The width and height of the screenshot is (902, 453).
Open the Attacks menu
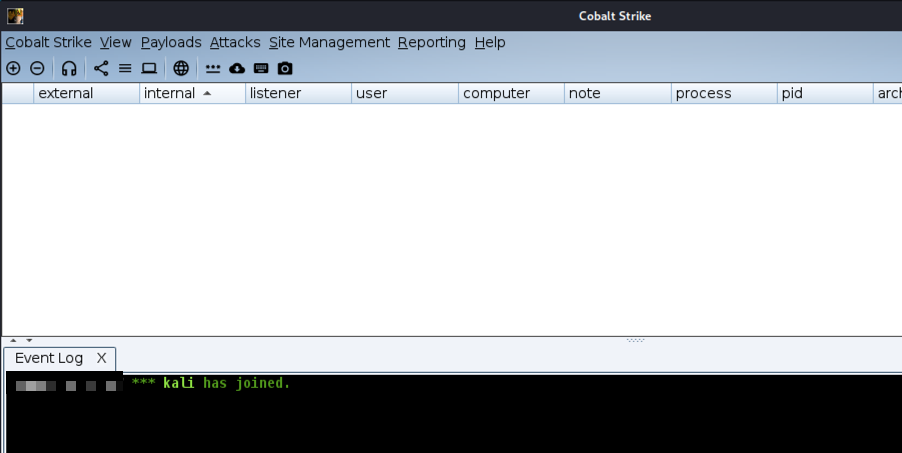235,43
